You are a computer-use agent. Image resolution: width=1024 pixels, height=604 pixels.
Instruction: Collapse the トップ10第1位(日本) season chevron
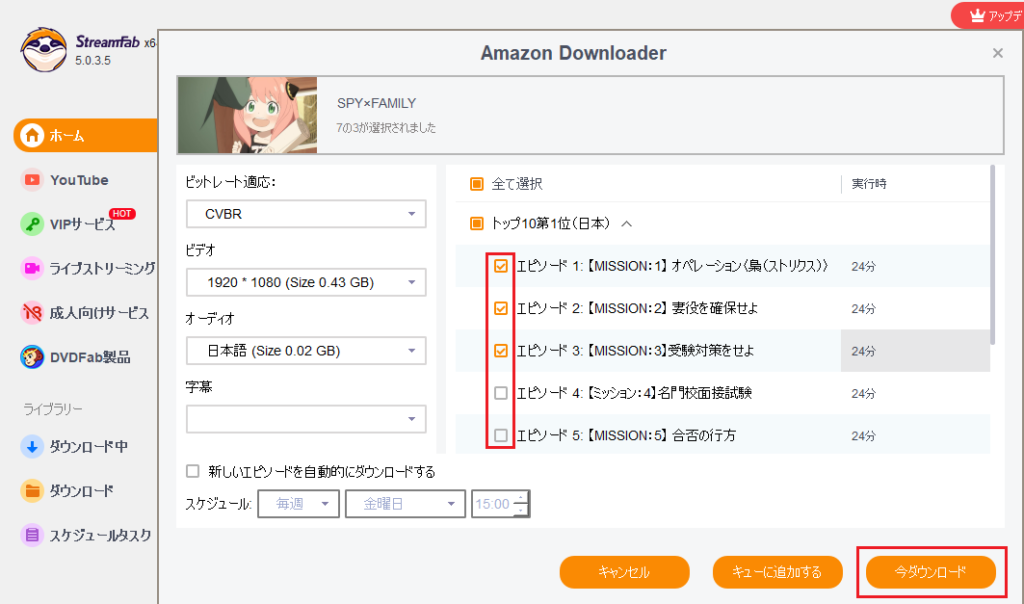627,224
